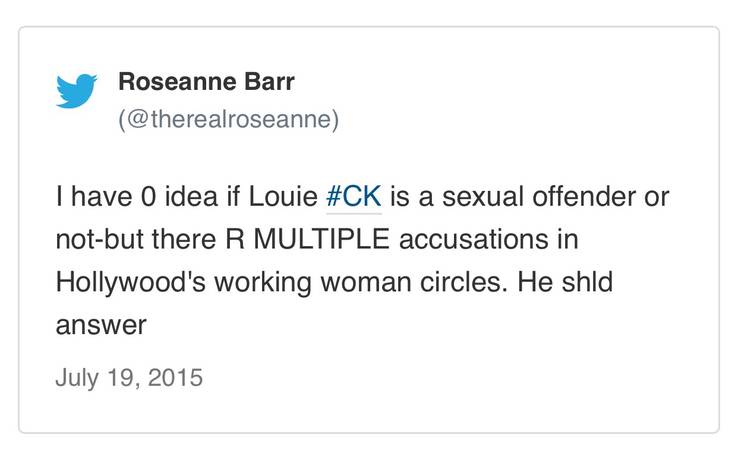Click the word accusations in the tweet

[x=473, y=239]
